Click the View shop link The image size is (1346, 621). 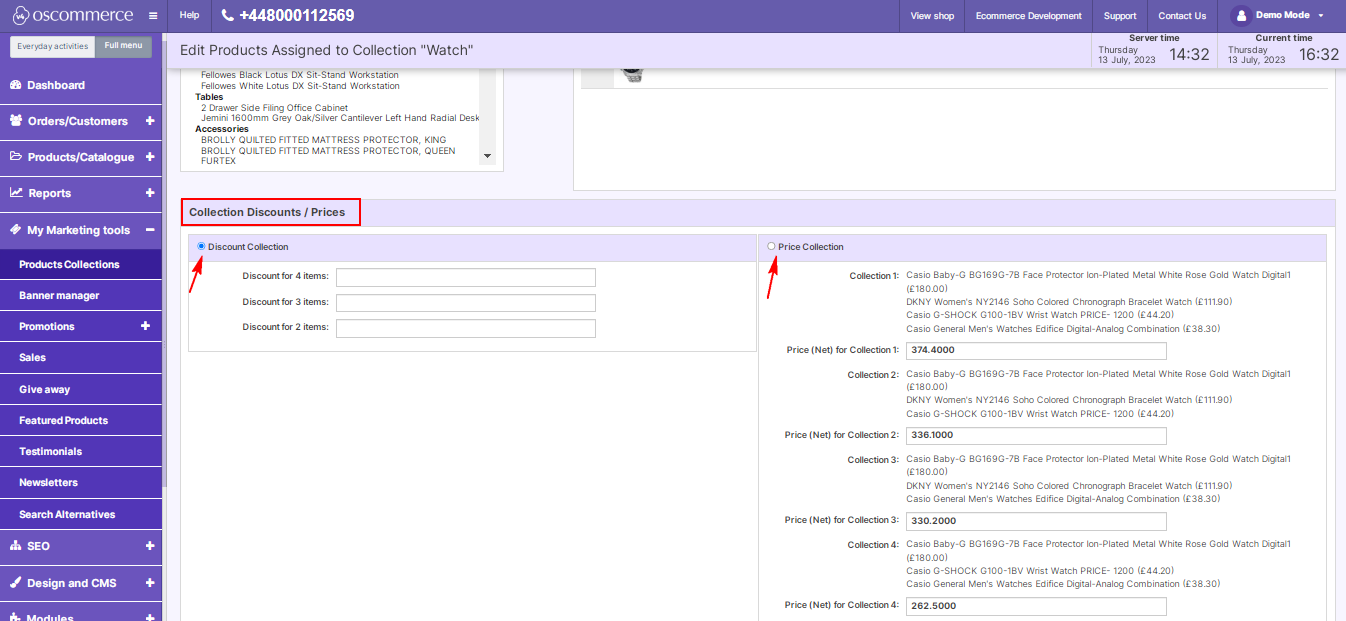click(932, 16)
